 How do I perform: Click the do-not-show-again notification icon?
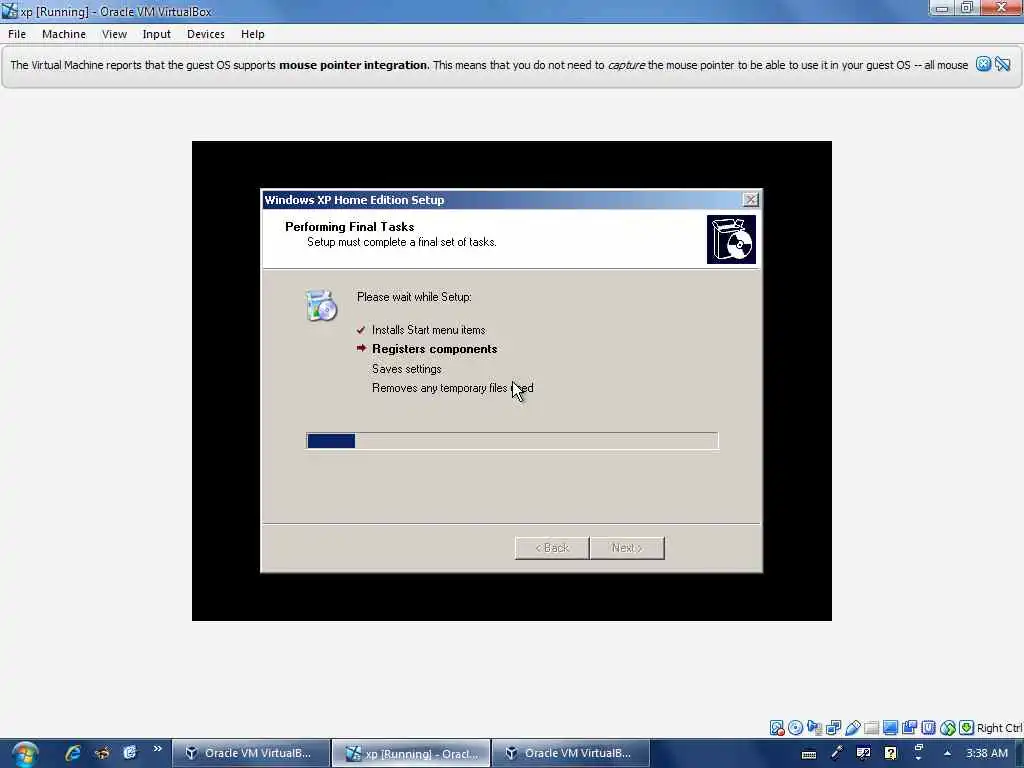[1002, 64]
